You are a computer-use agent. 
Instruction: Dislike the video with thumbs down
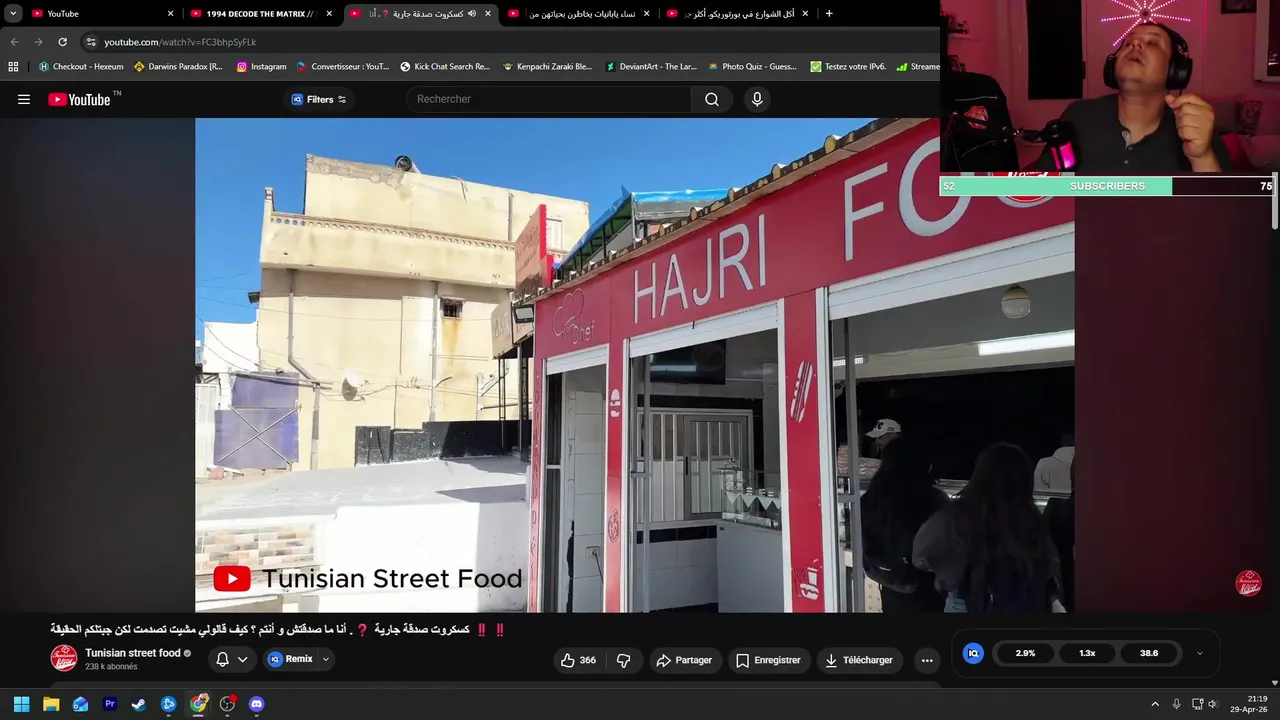pos(624,660)
